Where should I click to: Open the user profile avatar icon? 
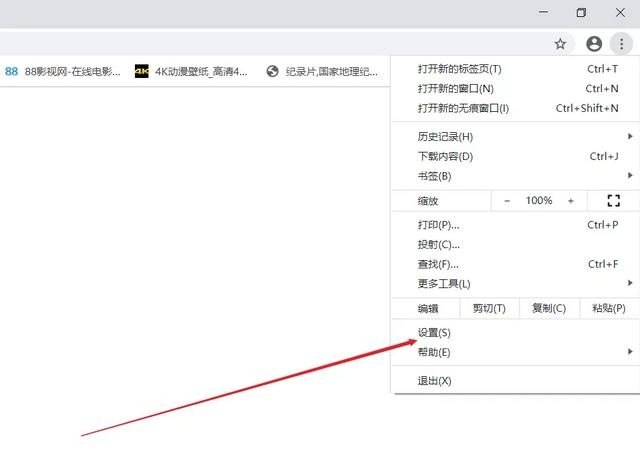pyautogui.click(x=594, y=44)
